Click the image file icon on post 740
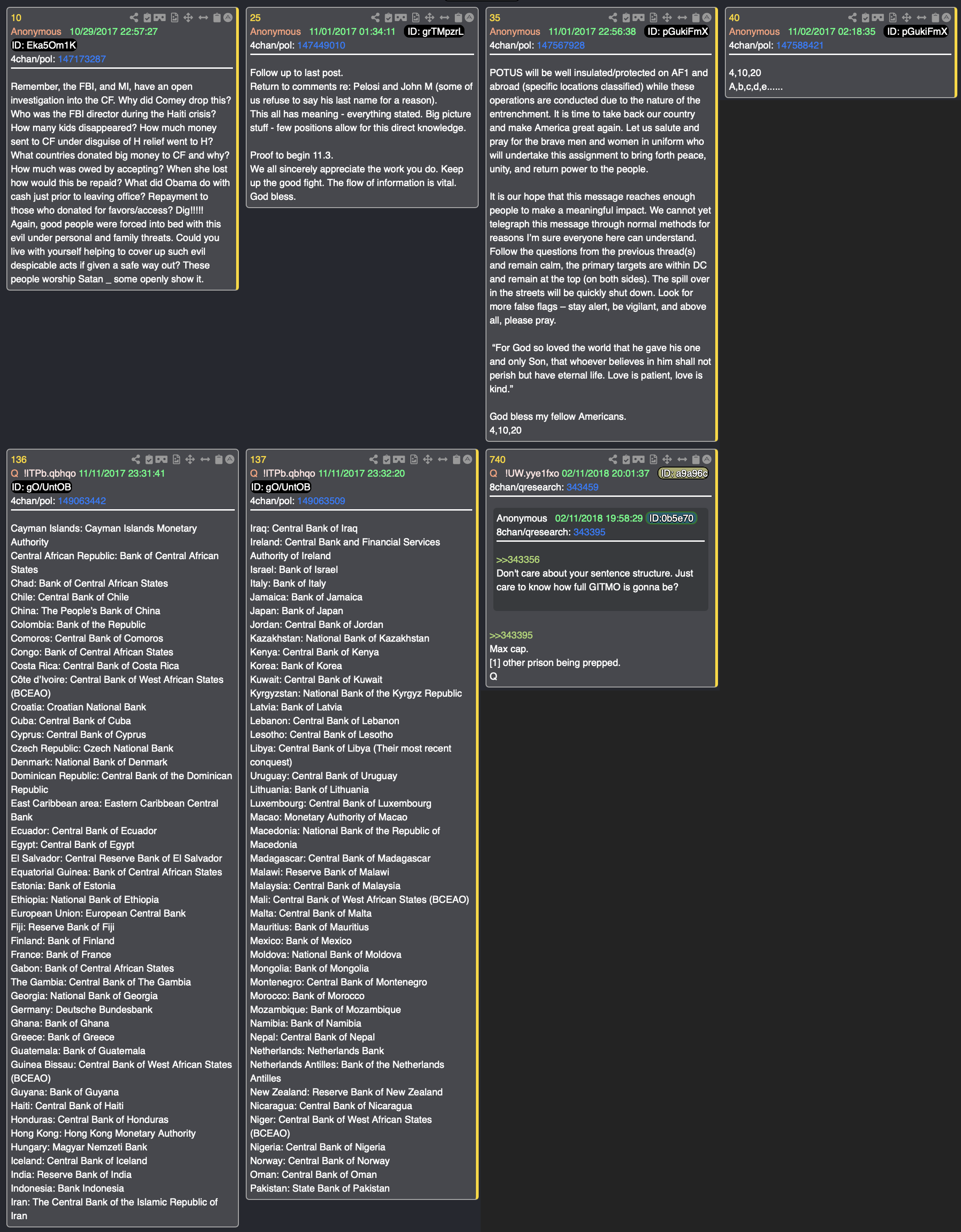The image size is (961, 1232). coord(653,459)
